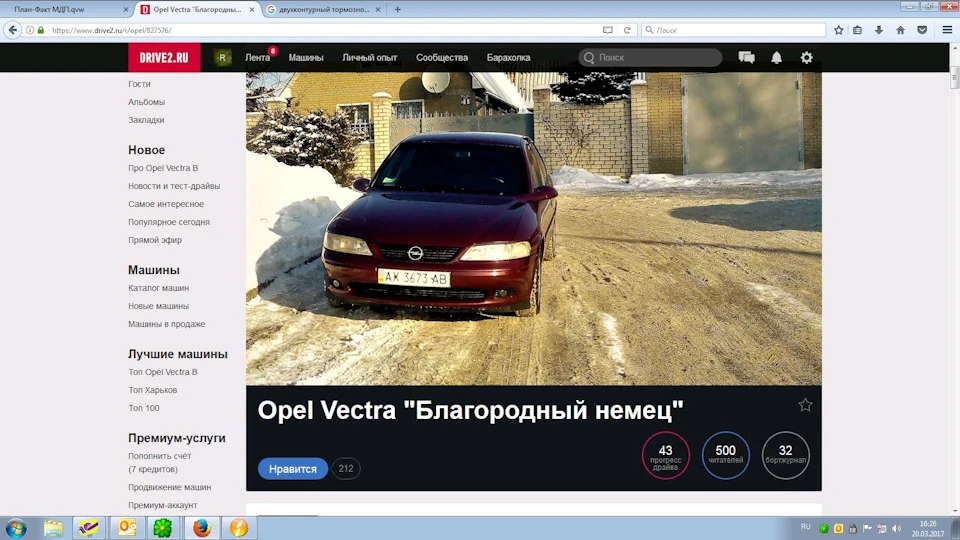Viewport: 960px width, 540px height.
Task: Click the Firefox back arrow button
Action: [x=13, y=29]
